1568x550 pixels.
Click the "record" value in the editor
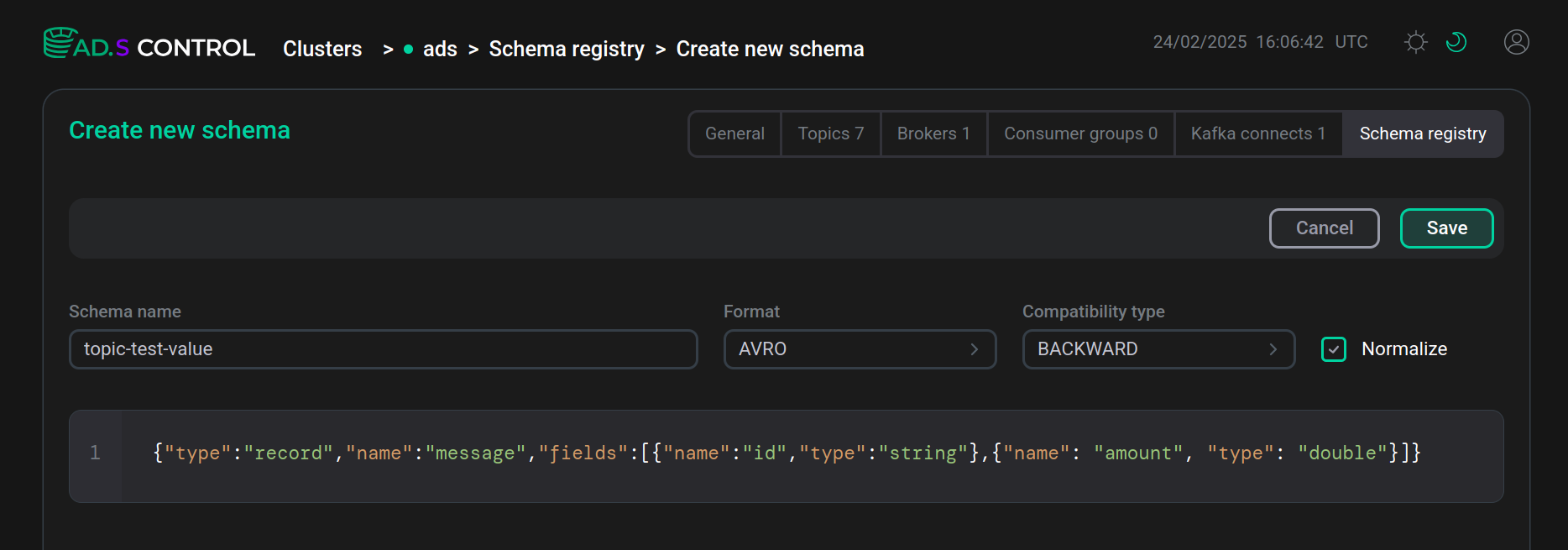(288, 453)
